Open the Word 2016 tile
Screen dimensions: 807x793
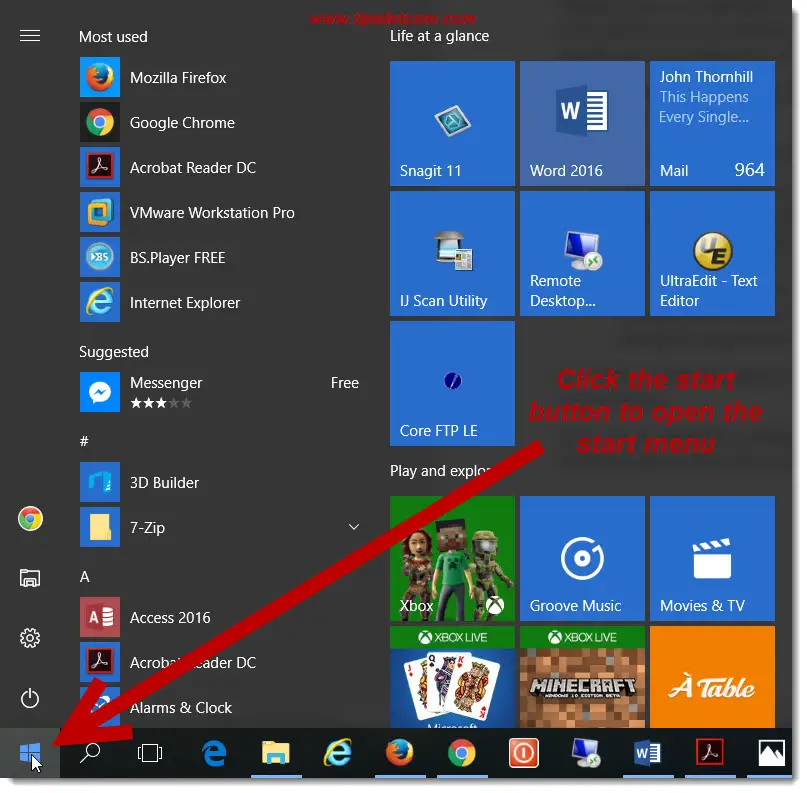[x=582, y=124]
